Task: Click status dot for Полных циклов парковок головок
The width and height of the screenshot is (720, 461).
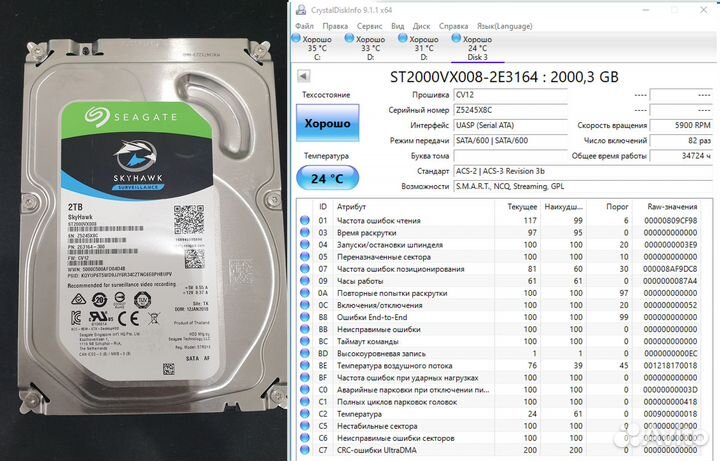Action: click(x=304, y=402)
